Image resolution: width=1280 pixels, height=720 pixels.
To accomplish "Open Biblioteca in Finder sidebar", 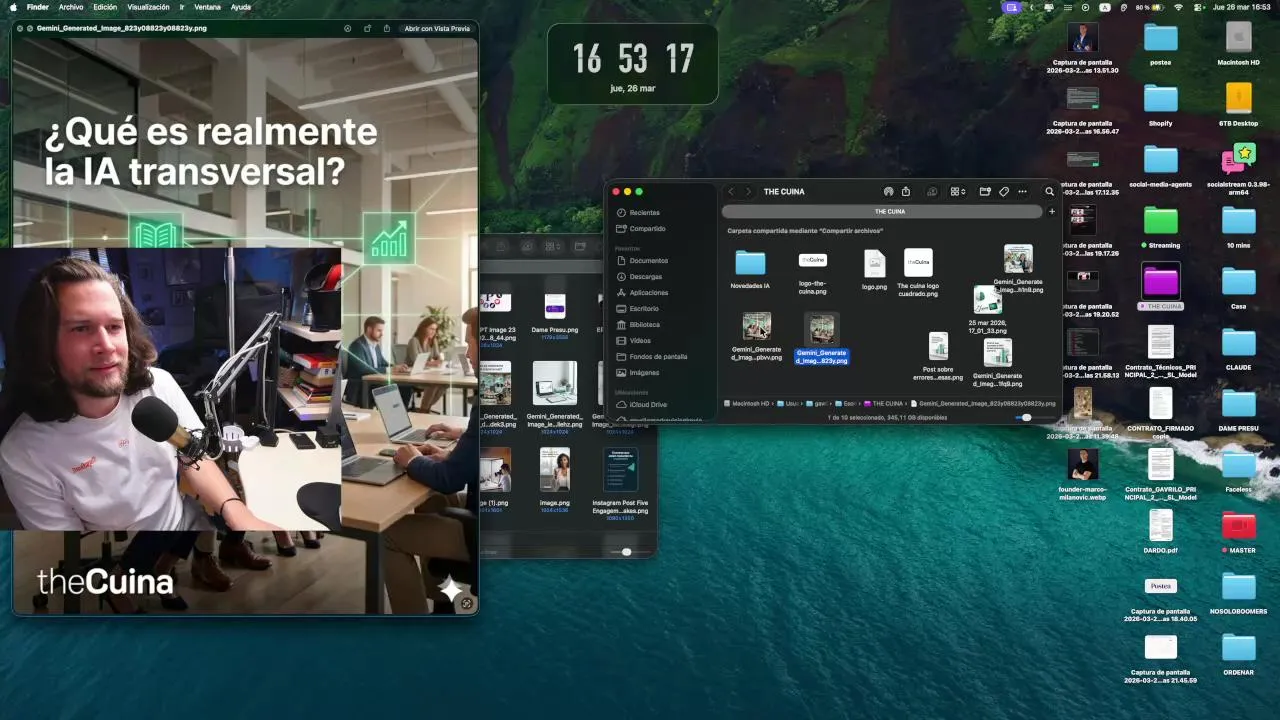I will pos(637,325).
